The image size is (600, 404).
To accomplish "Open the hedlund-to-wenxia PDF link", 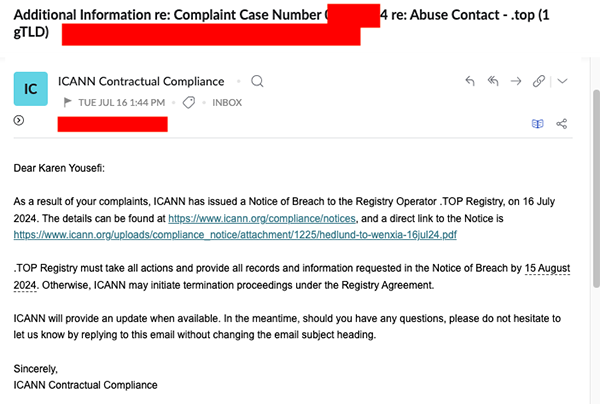I will tap(235, 235).
